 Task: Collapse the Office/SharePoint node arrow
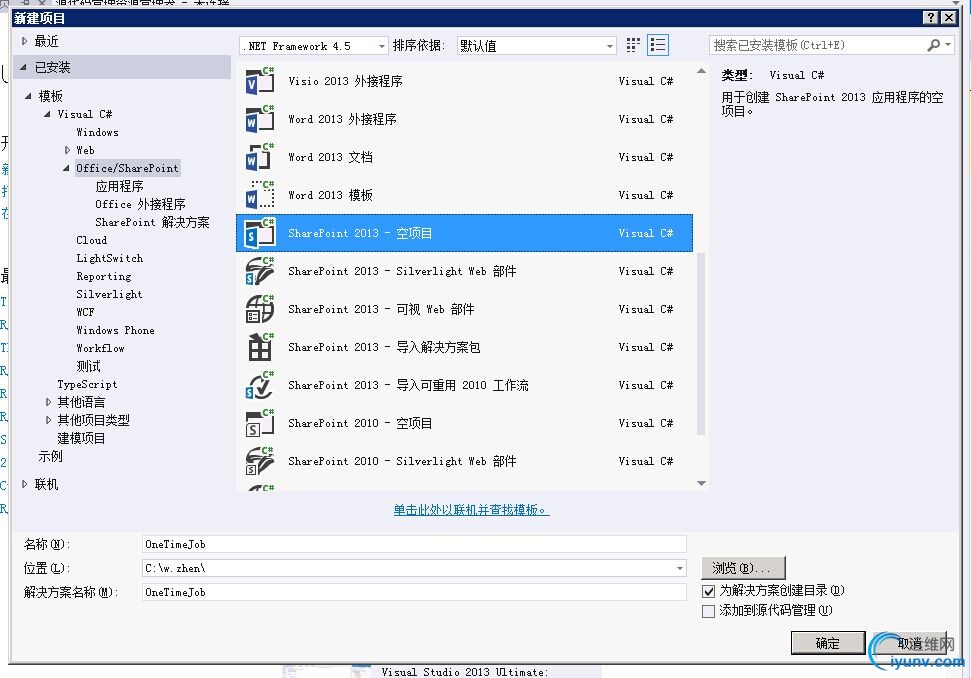(66, 168)
